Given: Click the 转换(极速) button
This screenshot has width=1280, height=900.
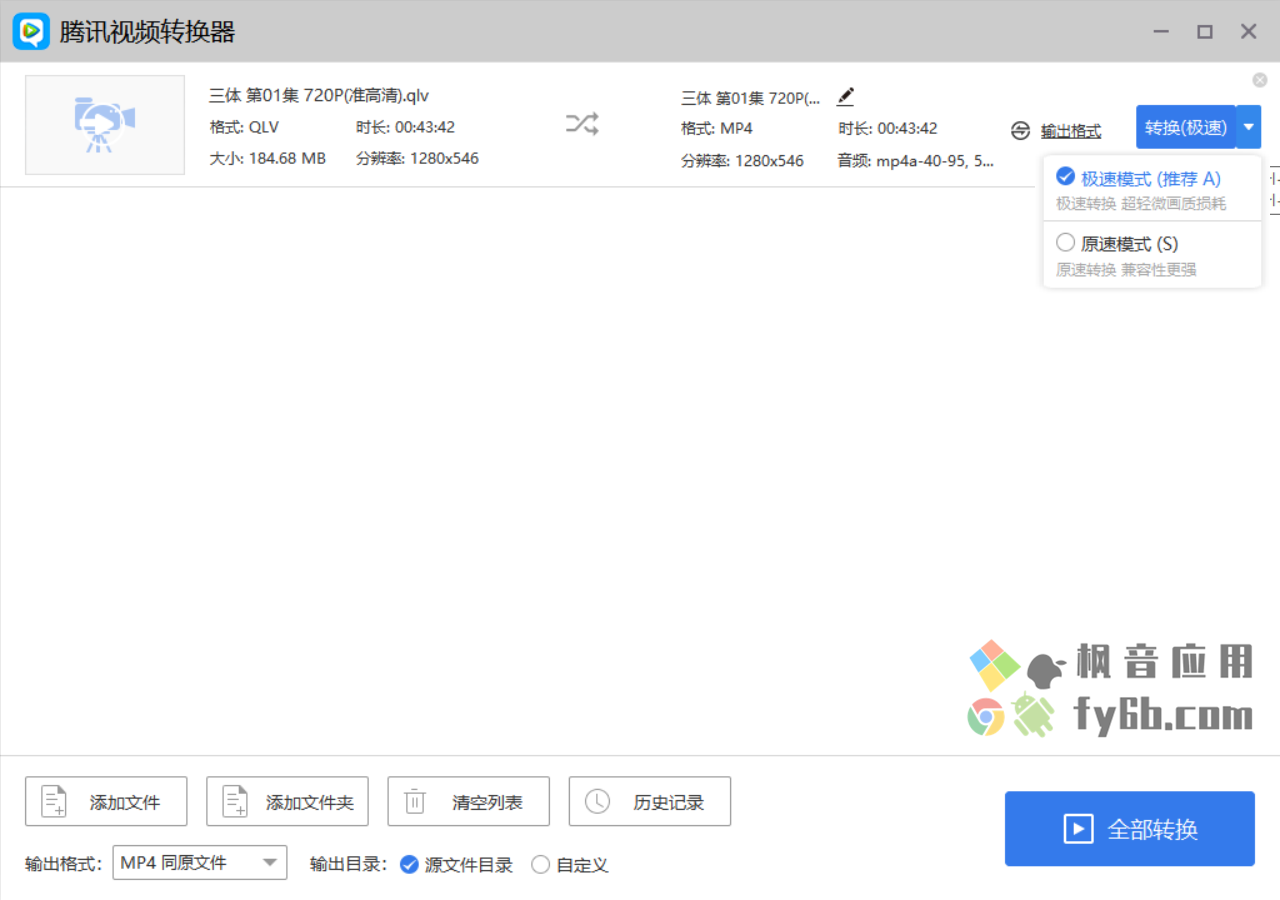Looking at the screenshot, I should [1186, 127].
